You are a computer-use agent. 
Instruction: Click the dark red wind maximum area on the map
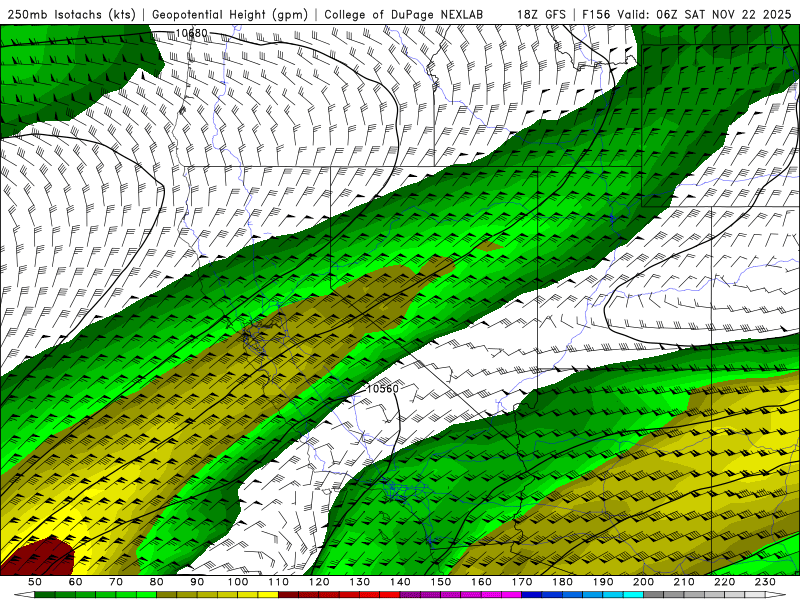tap(38, 557)
